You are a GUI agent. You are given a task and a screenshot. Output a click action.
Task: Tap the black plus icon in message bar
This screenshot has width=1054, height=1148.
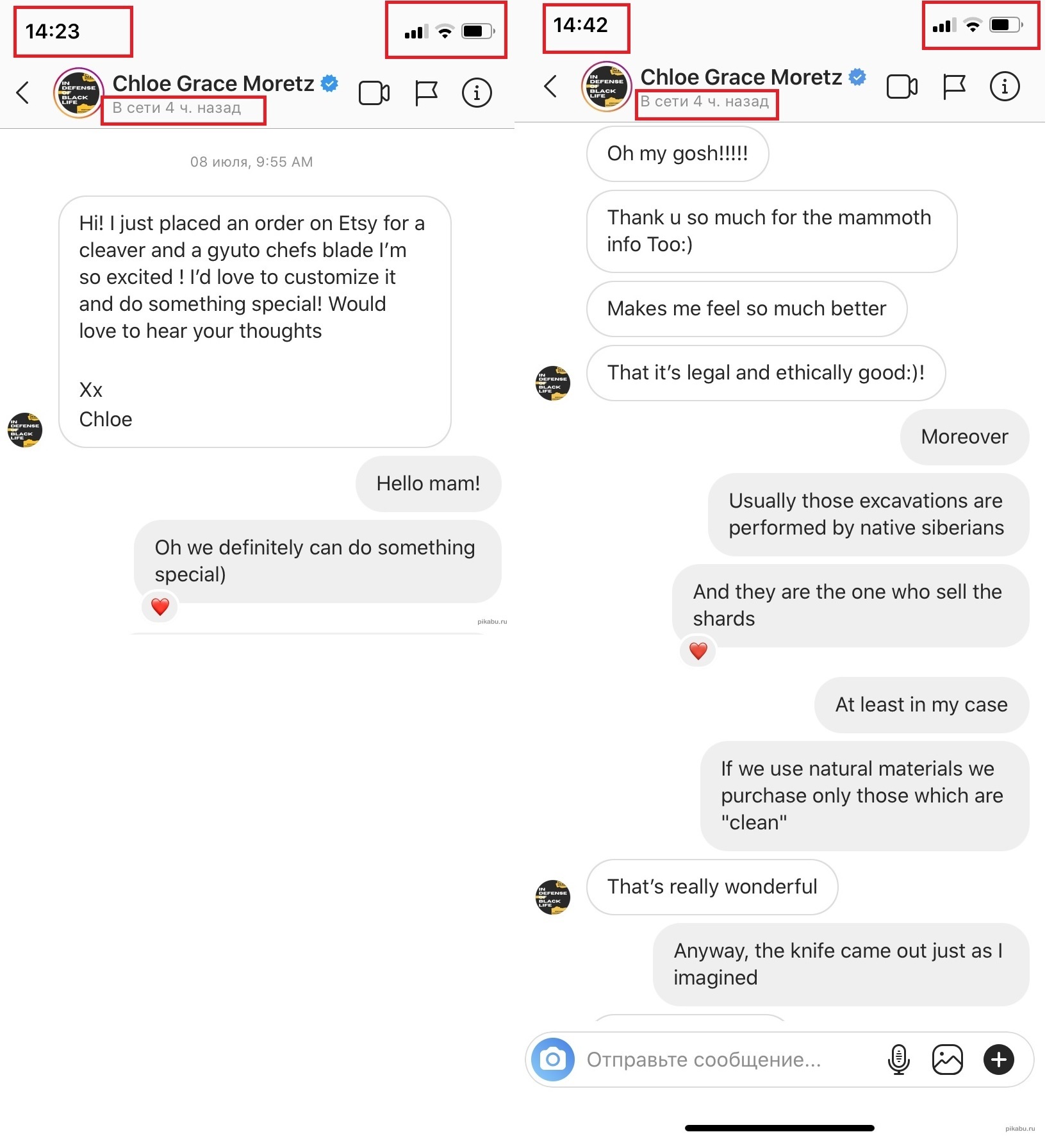(x=998, y=1059)
